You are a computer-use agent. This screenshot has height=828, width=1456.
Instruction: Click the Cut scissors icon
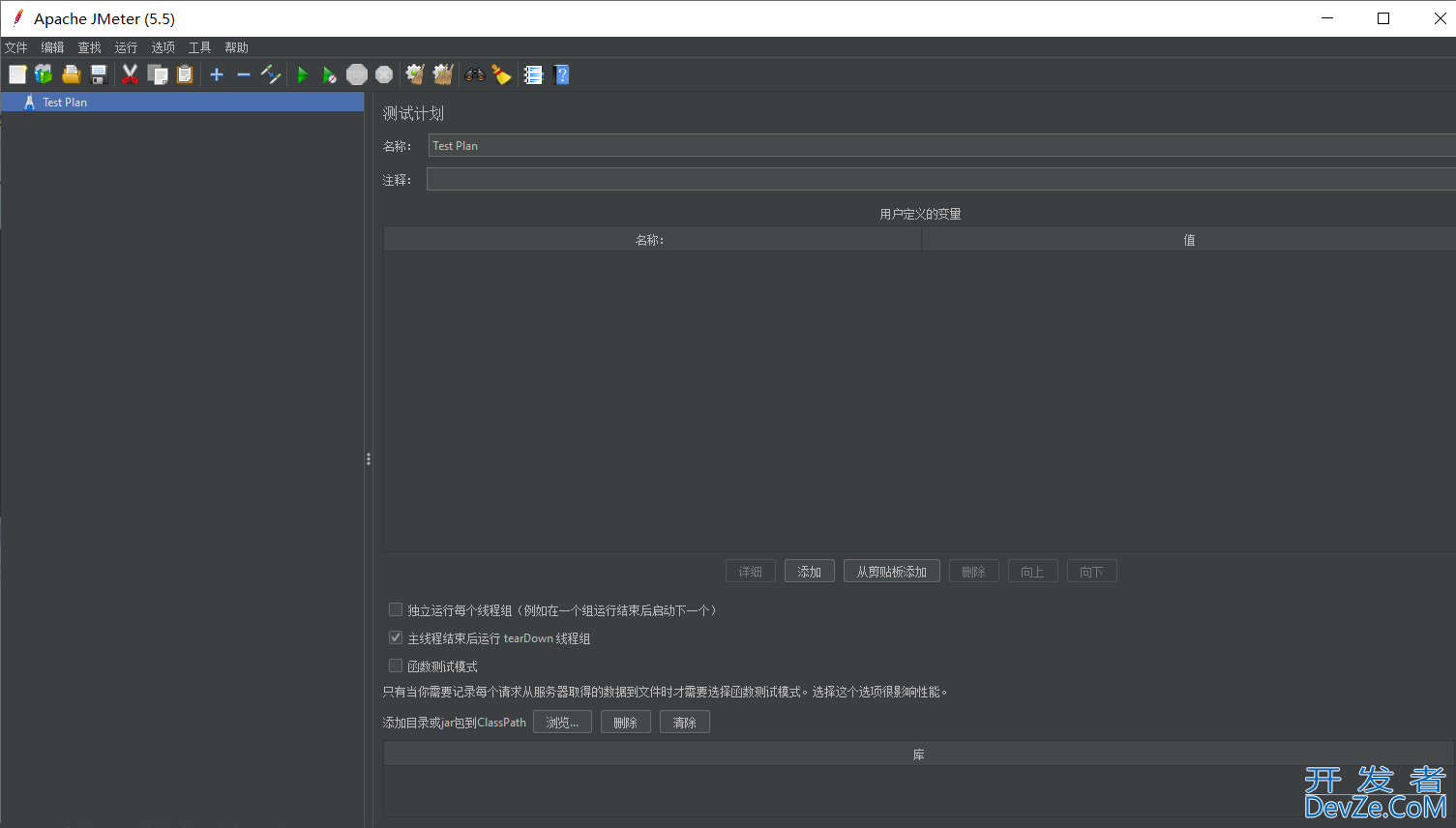130,74
